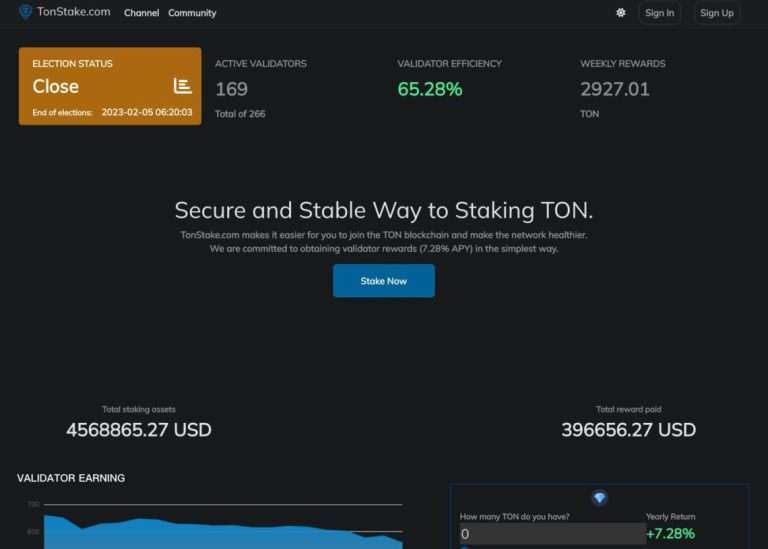
Task: Open the Channel menu item
Action: (141, 13)
